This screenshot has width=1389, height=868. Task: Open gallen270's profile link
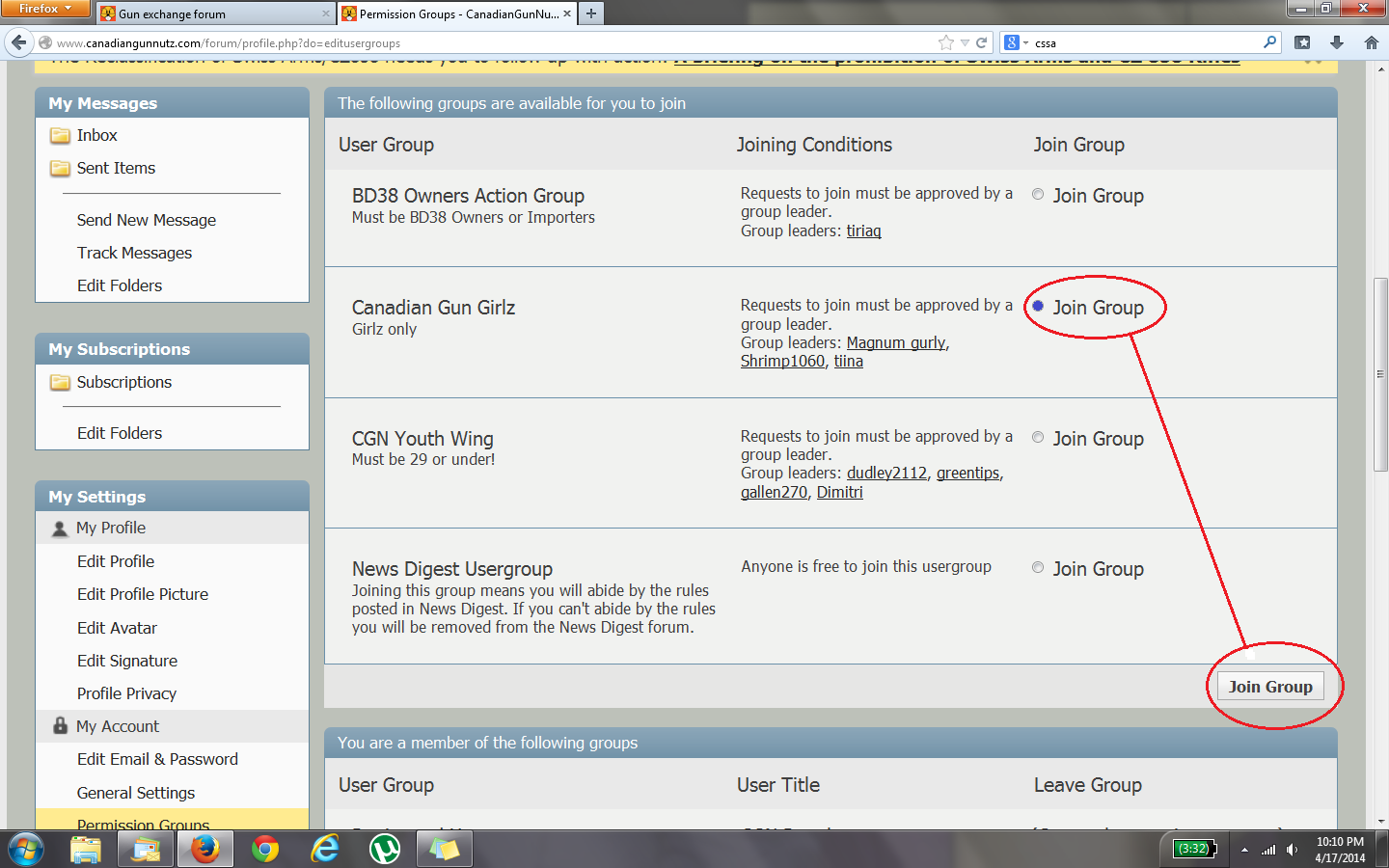(x=774, y=492)
